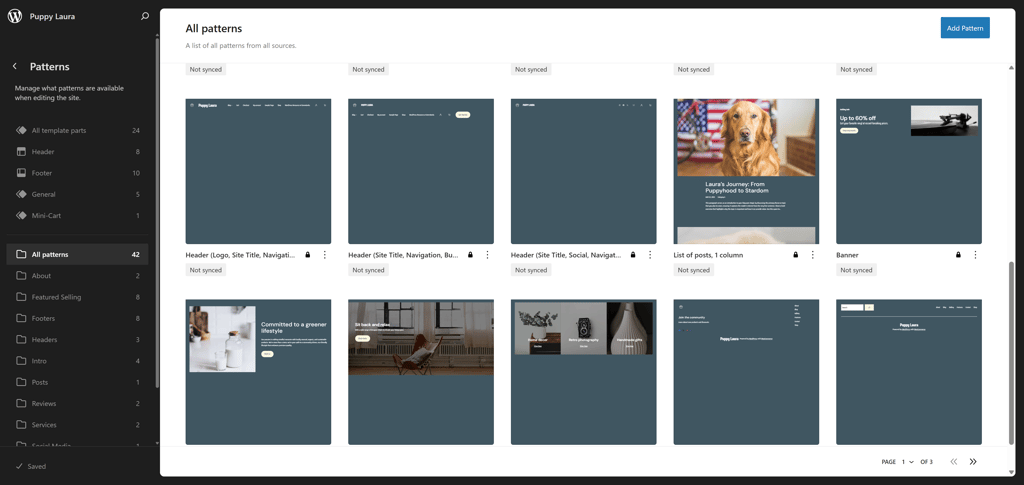Image resolution: width=1024 pixels, height=485 pixels.
Task: Click lock icon on Header (Site Title, Navigation, Bu pattern
Action: tap(470, 255)
